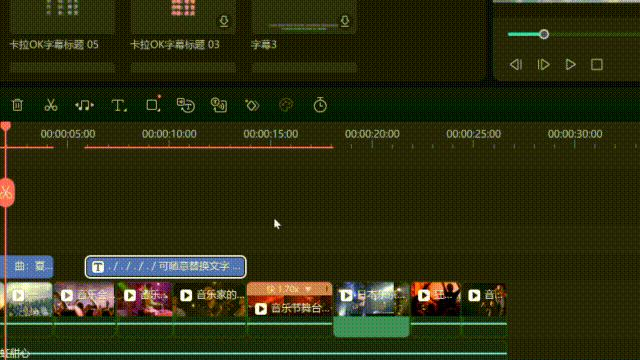Open the text-to-speech icon before the keyframe diamond
This screenshot has width=640, height=360.
click(219, 105)
